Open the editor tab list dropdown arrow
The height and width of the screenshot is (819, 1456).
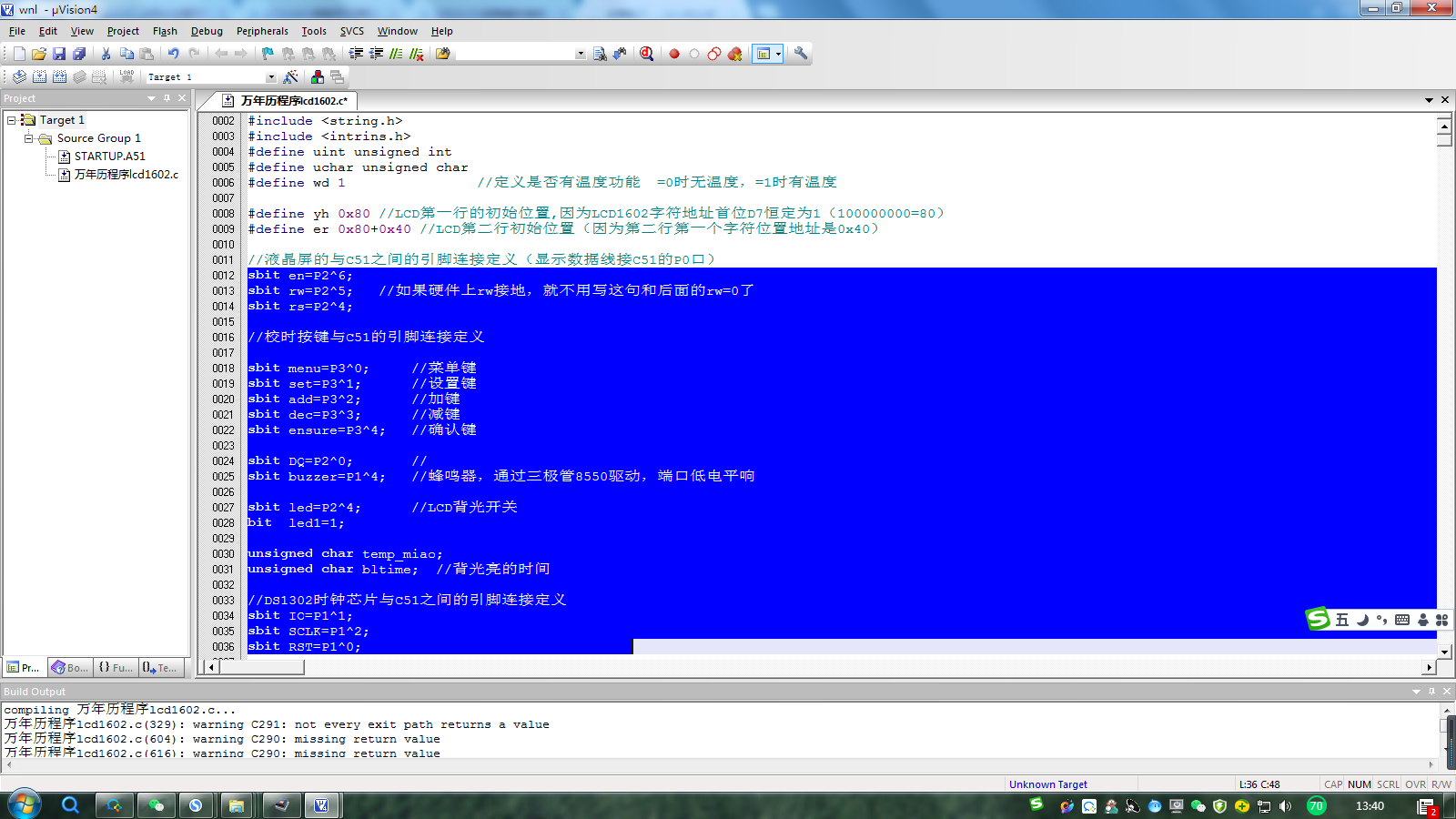point(1429,99)
